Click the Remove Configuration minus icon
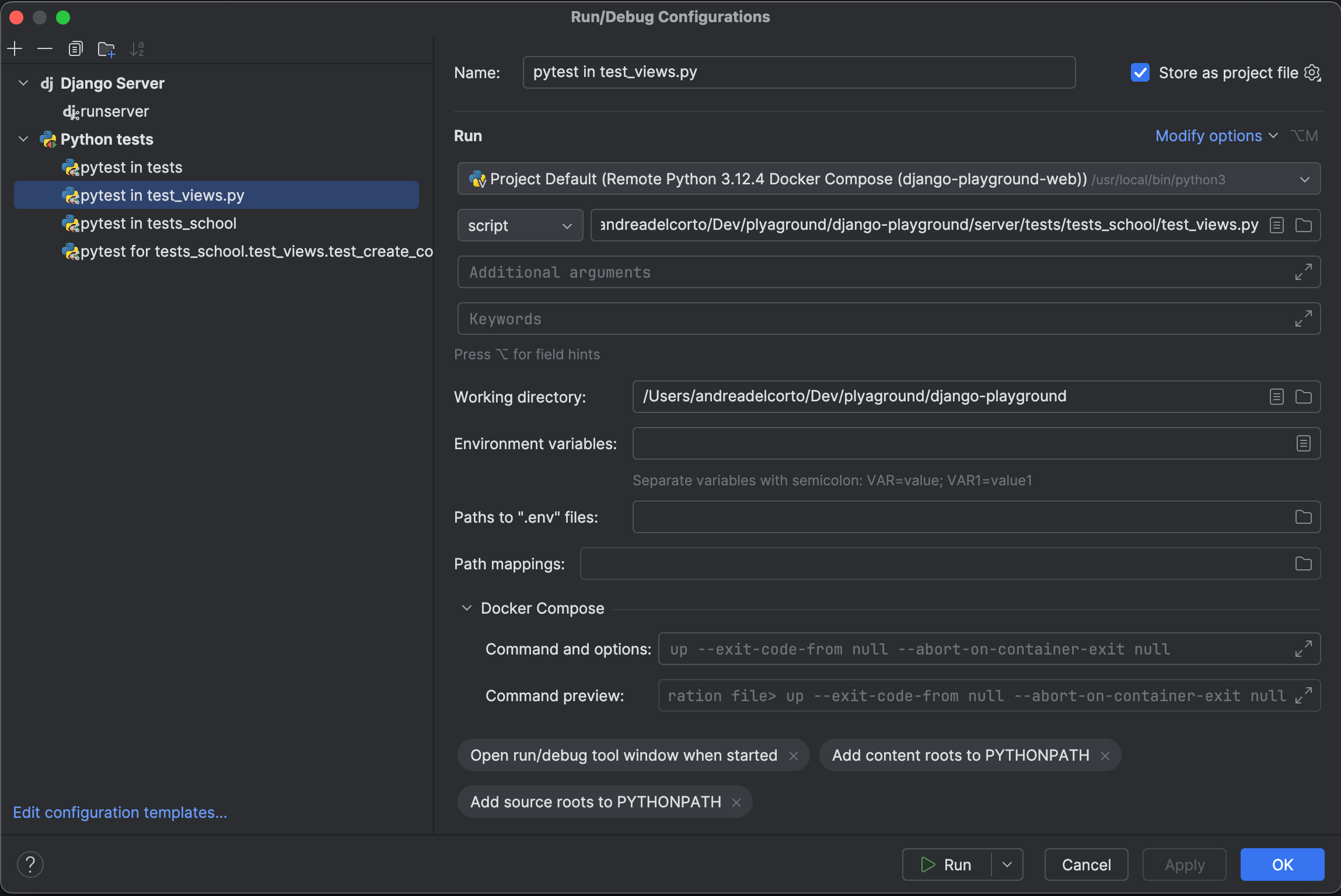 pyautogui.click(x=45, y=49)
